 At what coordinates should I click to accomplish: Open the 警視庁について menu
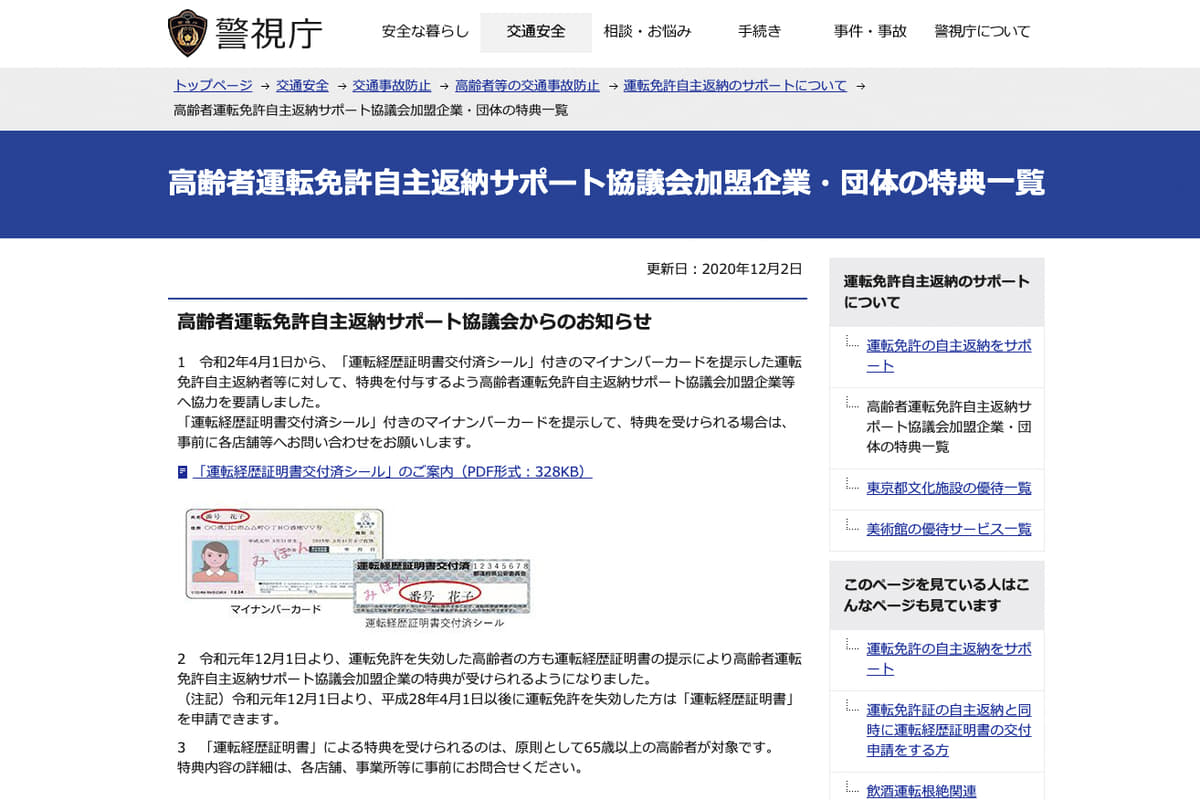982,31
